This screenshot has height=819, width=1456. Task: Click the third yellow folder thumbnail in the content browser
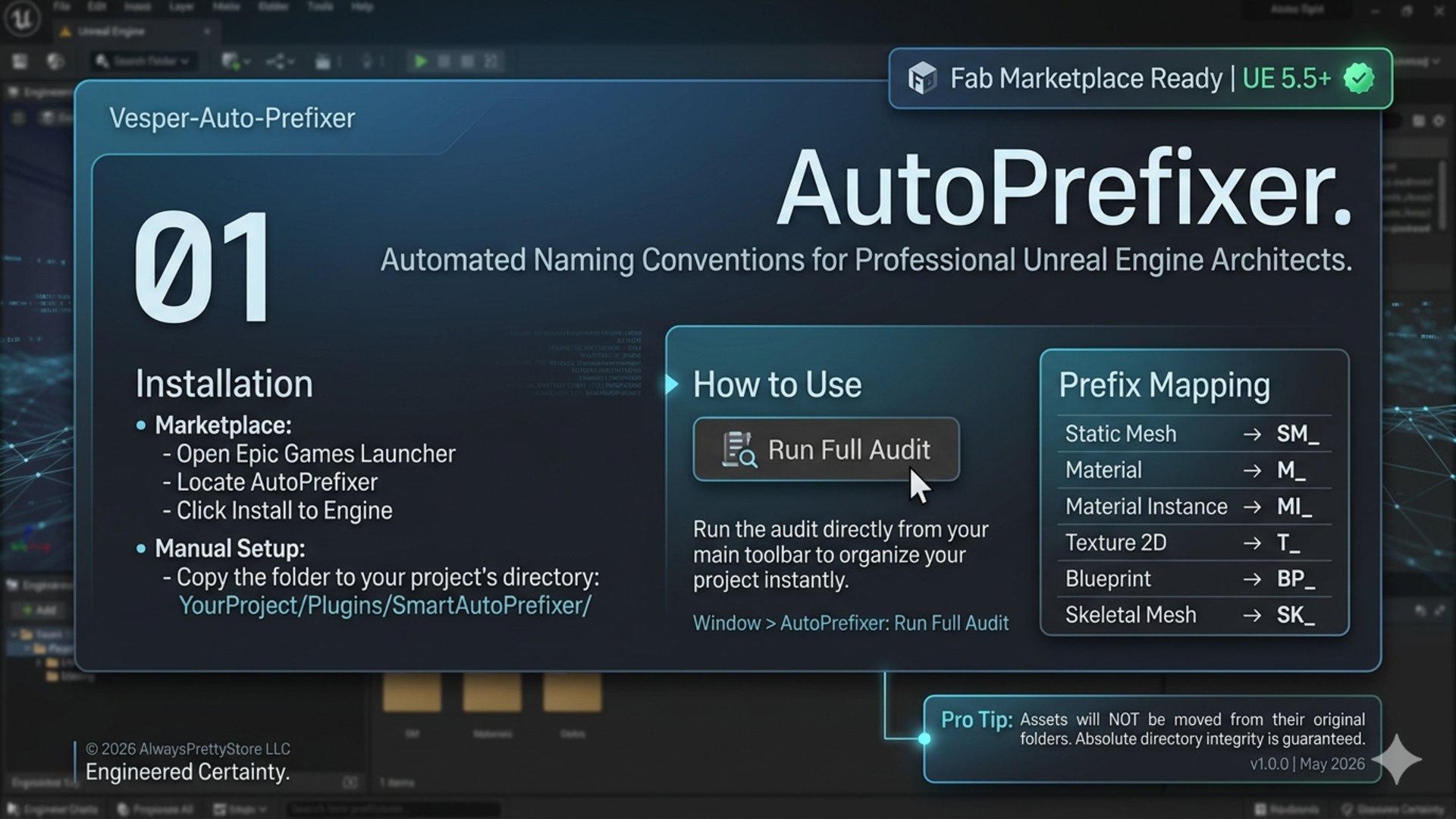point(573,692)
